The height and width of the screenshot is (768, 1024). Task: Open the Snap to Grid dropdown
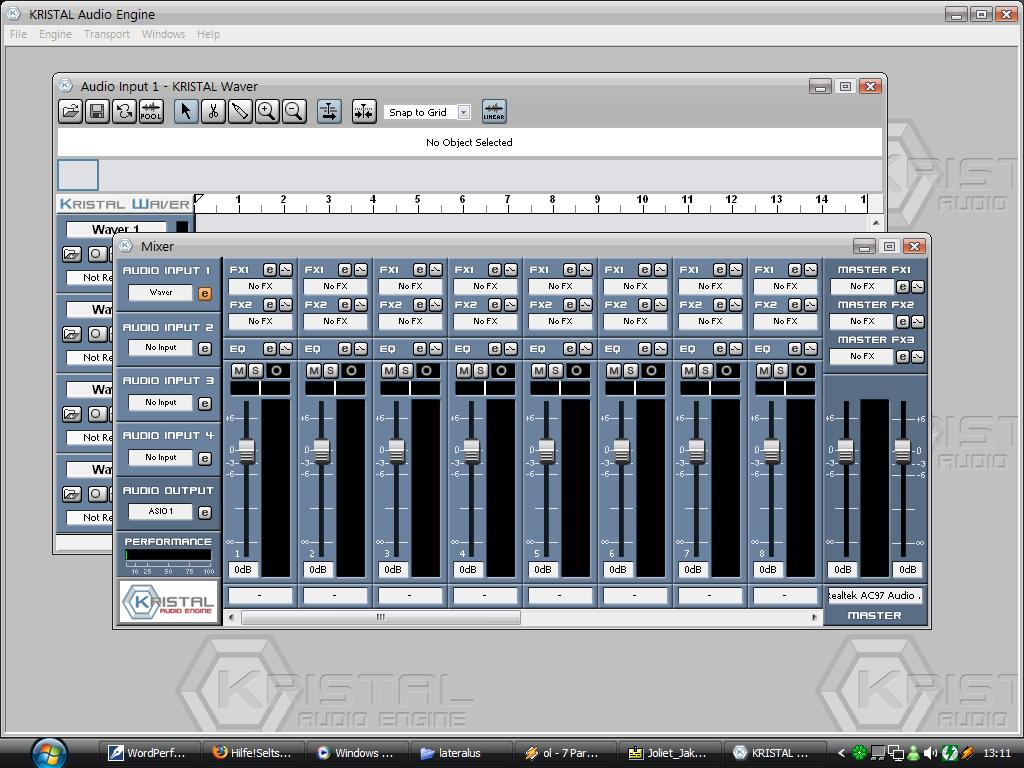coord(464,112)
